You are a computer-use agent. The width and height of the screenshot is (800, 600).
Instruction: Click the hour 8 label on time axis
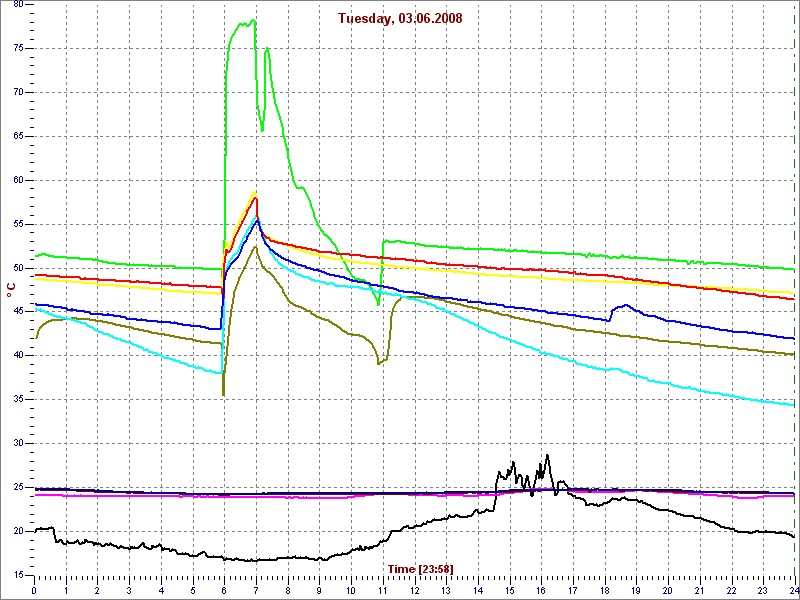[288, 591]
